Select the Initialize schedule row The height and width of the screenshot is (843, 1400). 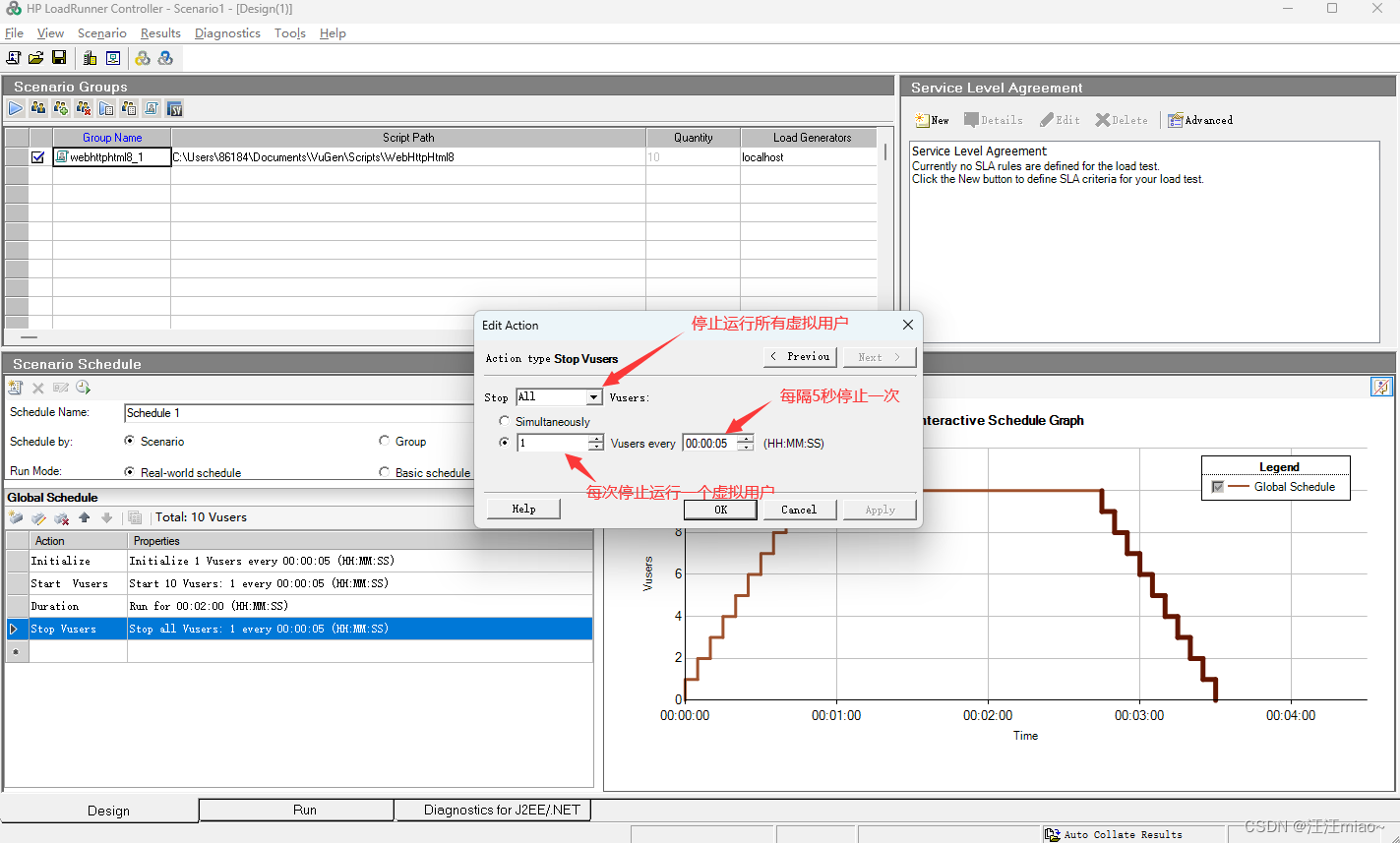pyautogui.click(x=299, y=561)
